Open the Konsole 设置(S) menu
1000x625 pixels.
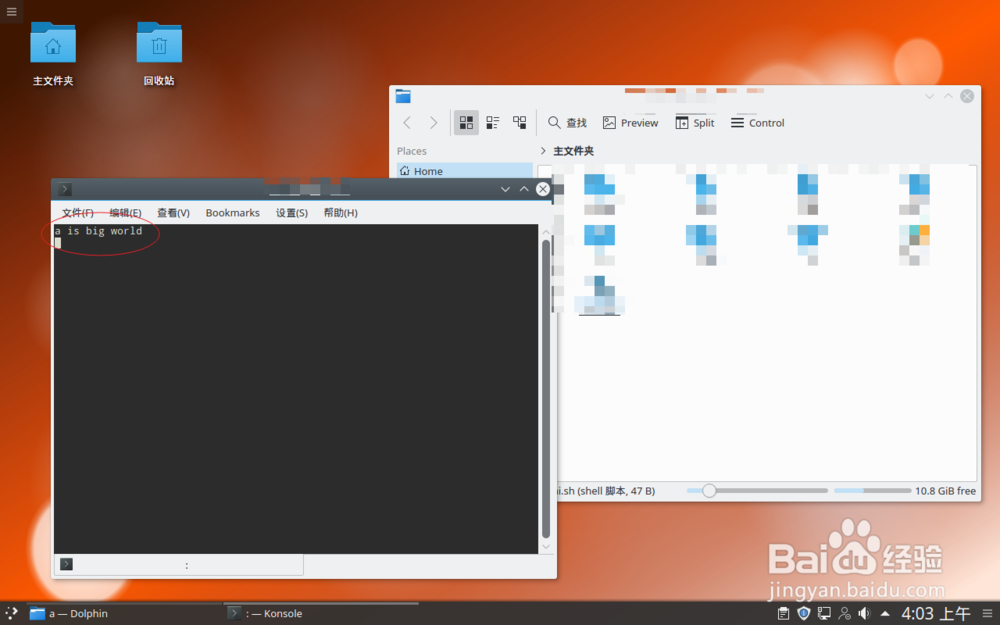(291, 212)
